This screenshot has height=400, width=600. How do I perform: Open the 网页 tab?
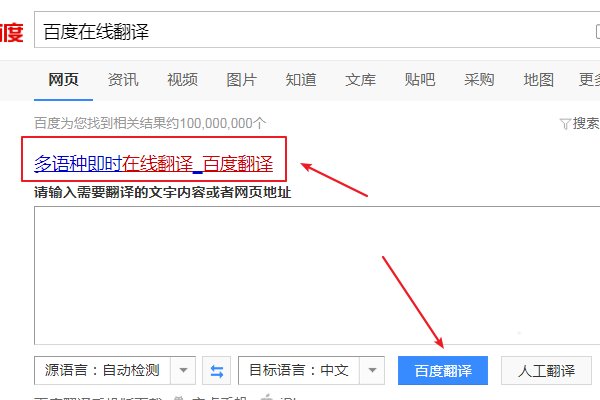64,80
